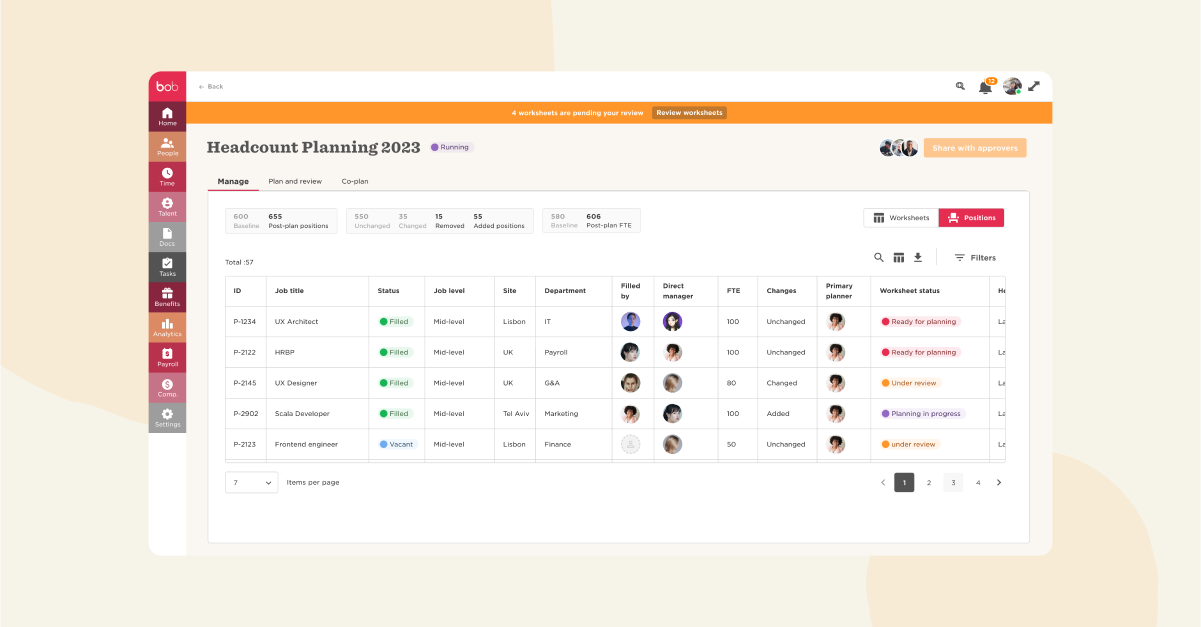This screenshot has width=1201, height=627.
Task: Click Ready for planning in HRBP row
Action: tap(920, 352)
